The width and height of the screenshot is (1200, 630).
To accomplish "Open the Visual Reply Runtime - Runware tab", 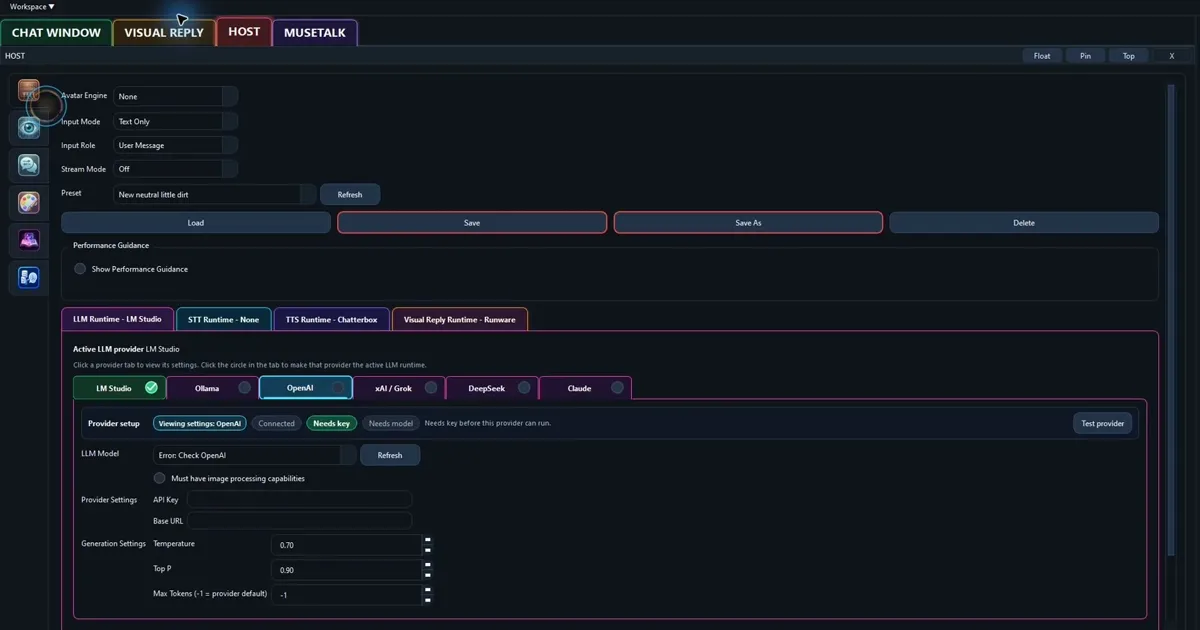I will click(460, 319).
